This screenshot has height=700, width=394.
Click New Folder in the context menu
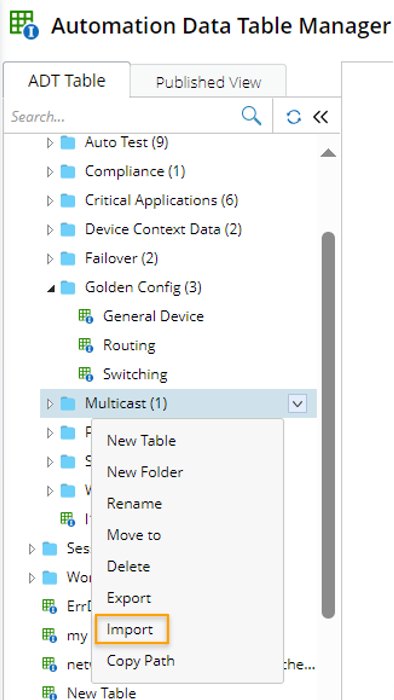[145, 472]
